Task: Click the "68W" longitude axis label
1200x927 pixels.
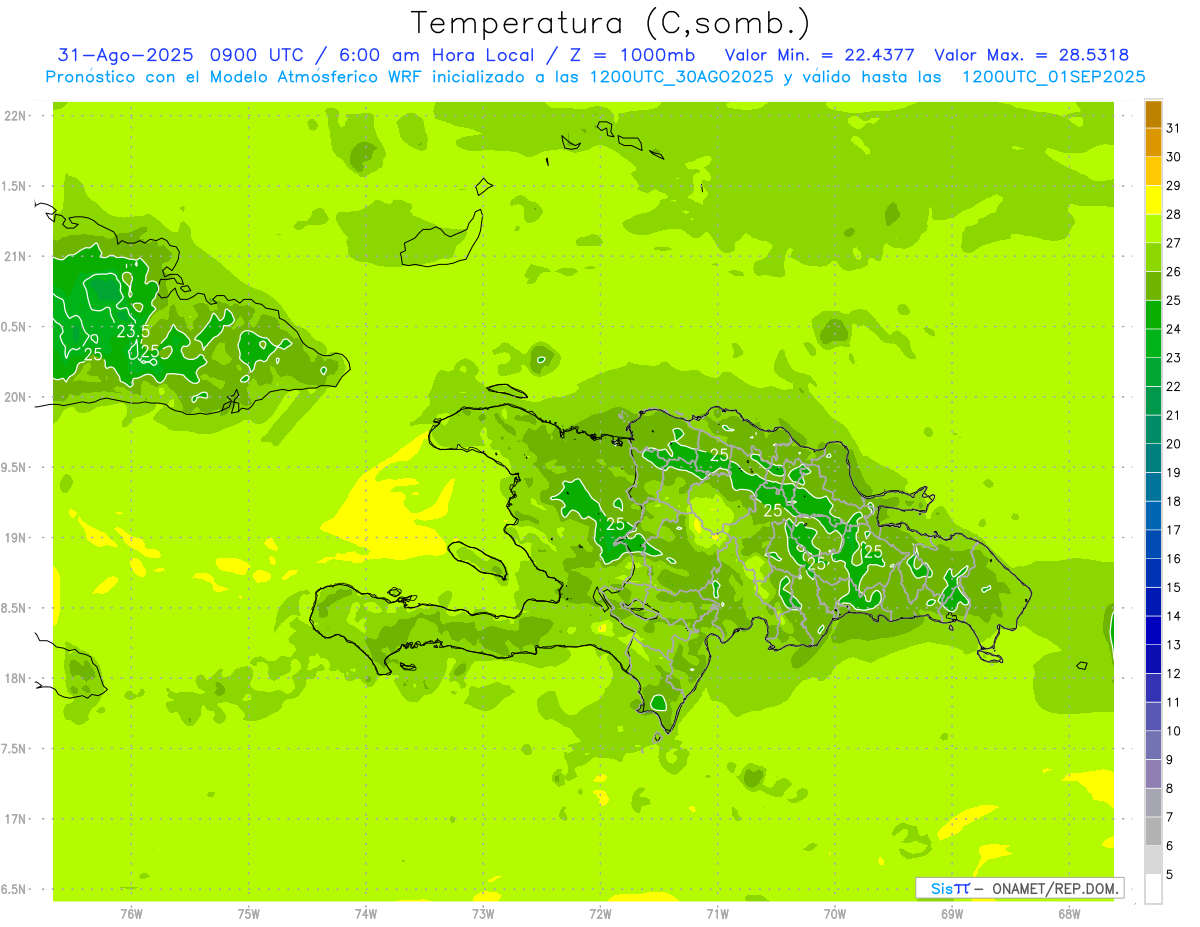Action: [x=1069, y=914]
